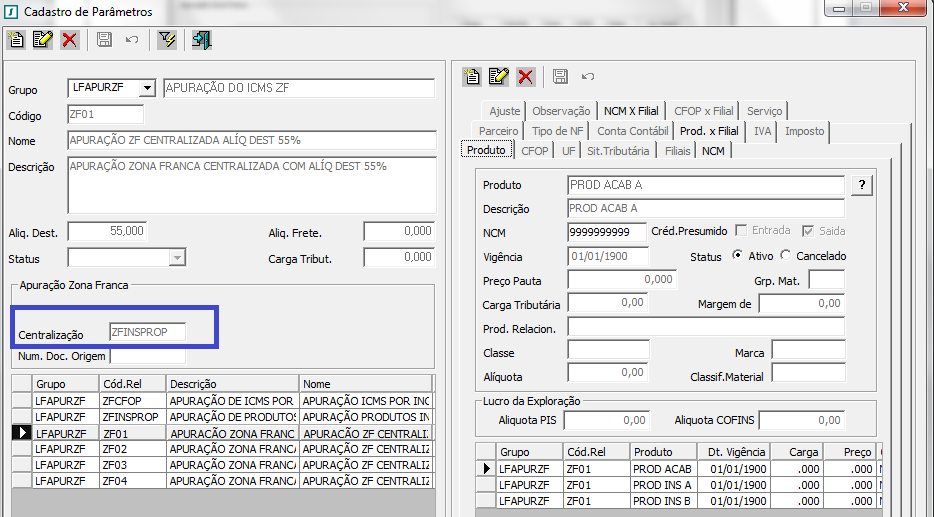Screen dimensions: 934x517
Task: Click the new record icon in main toolbar
Action: [x=15, y=40]
